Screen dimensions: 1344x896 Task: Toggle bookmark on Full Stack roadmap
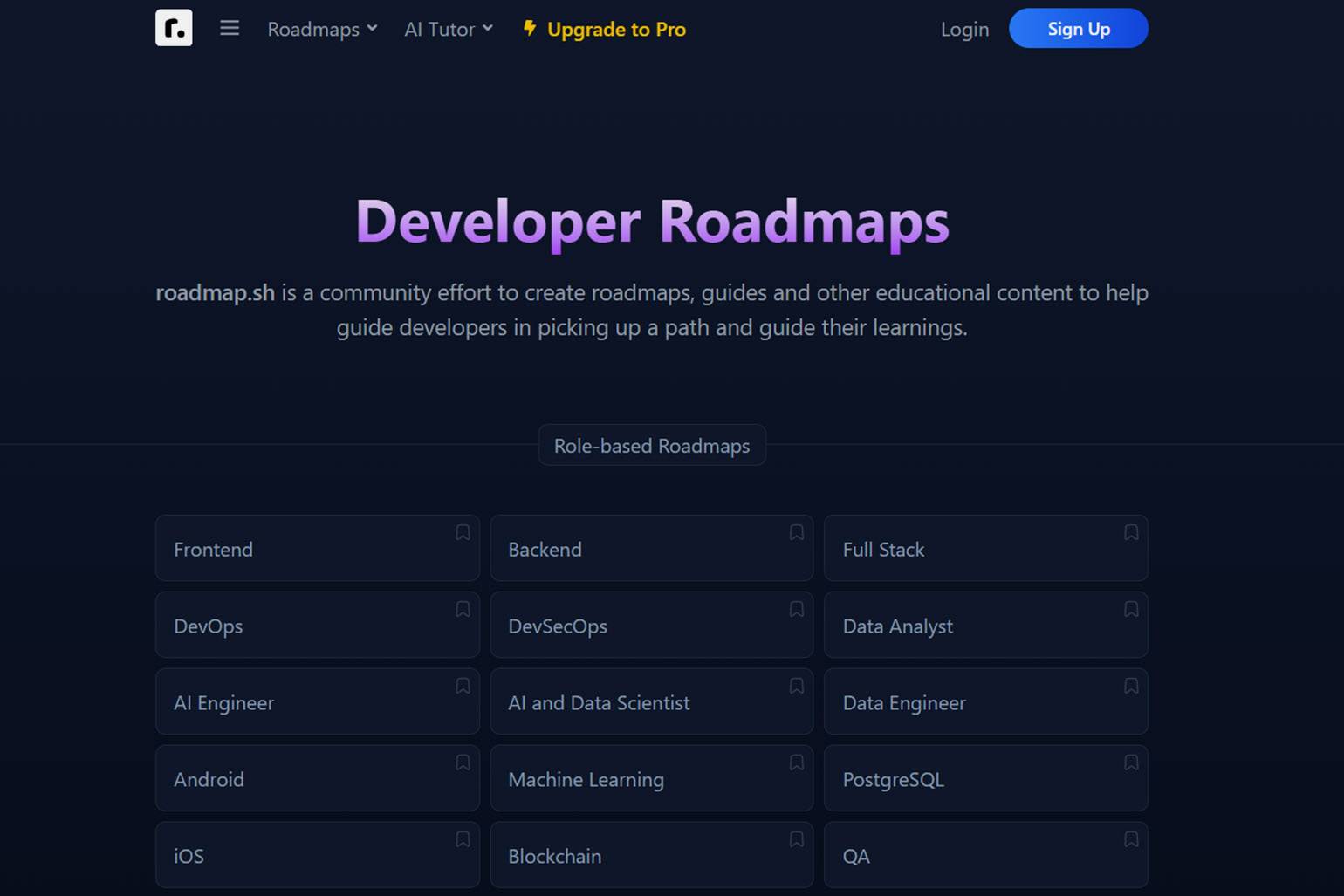[1130, 532]
